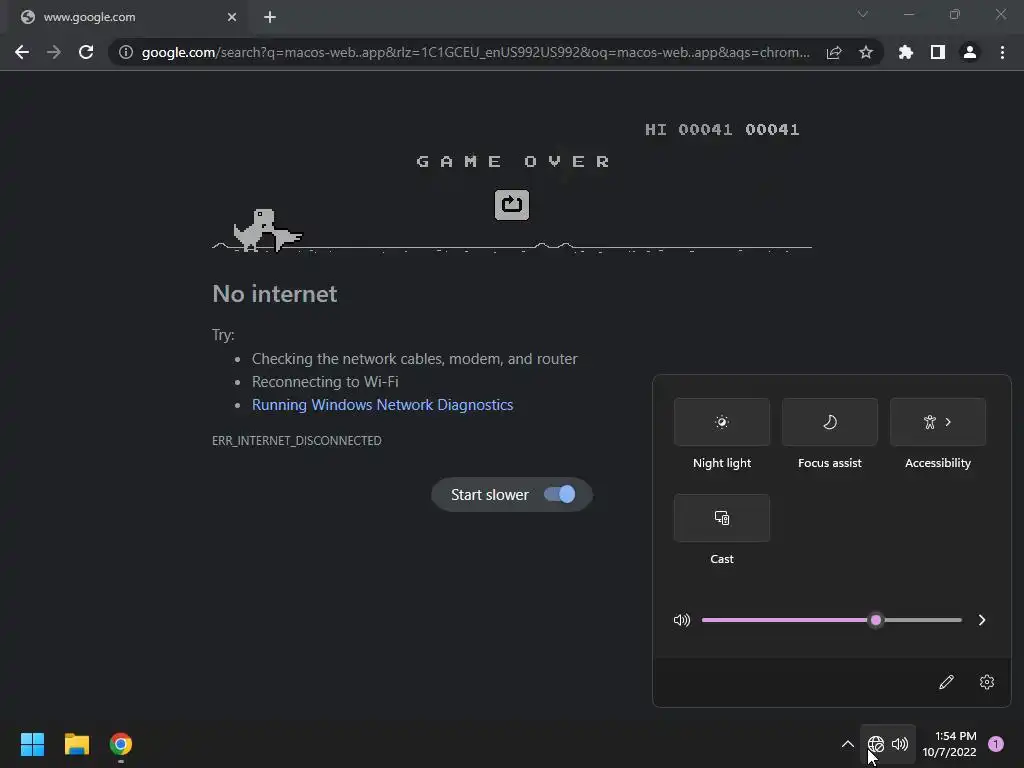Click the T-Rex dinosaur sprite
Image resolution: width=1024 pixels, height=768 pixels.
255,230
